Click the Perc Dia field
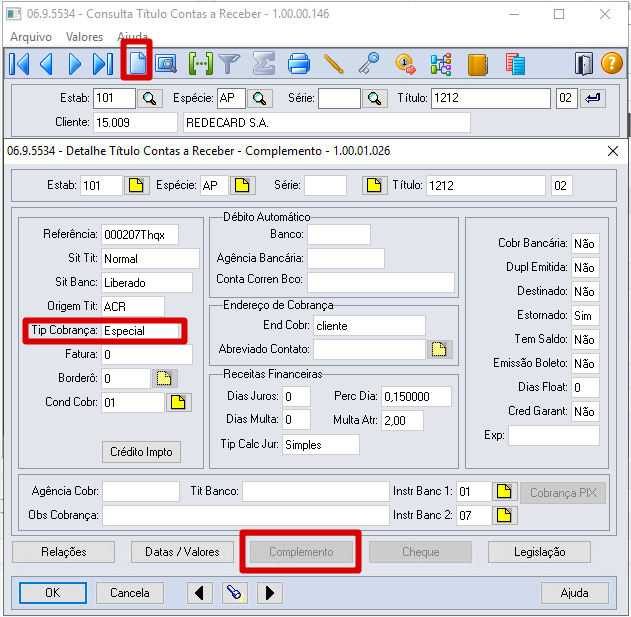The image size is (631, 617). [416, 396]
